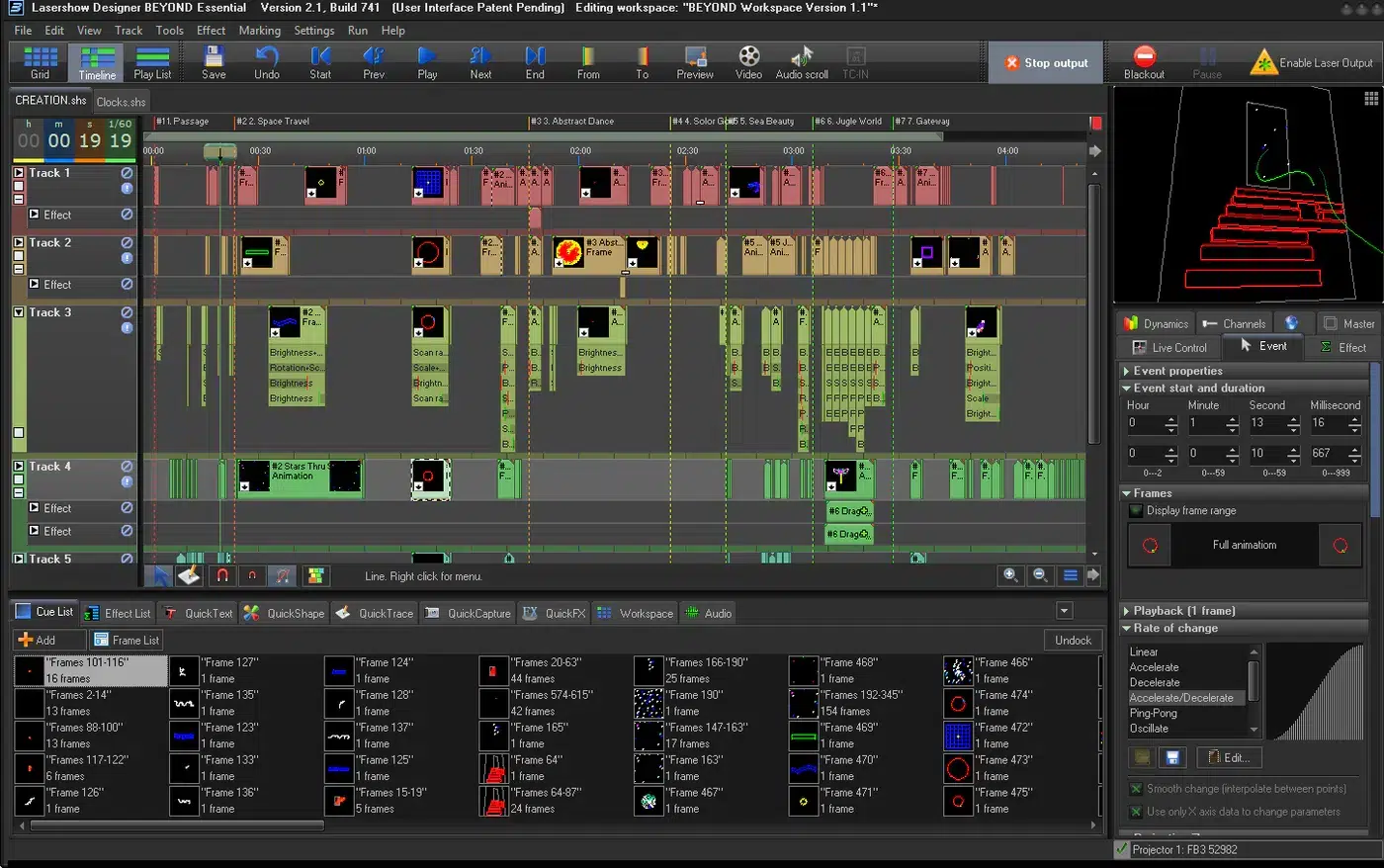Screen dimensions: 1384x868
Task: Click the Preview toolbar icon
Action: (x=695, y=61)
